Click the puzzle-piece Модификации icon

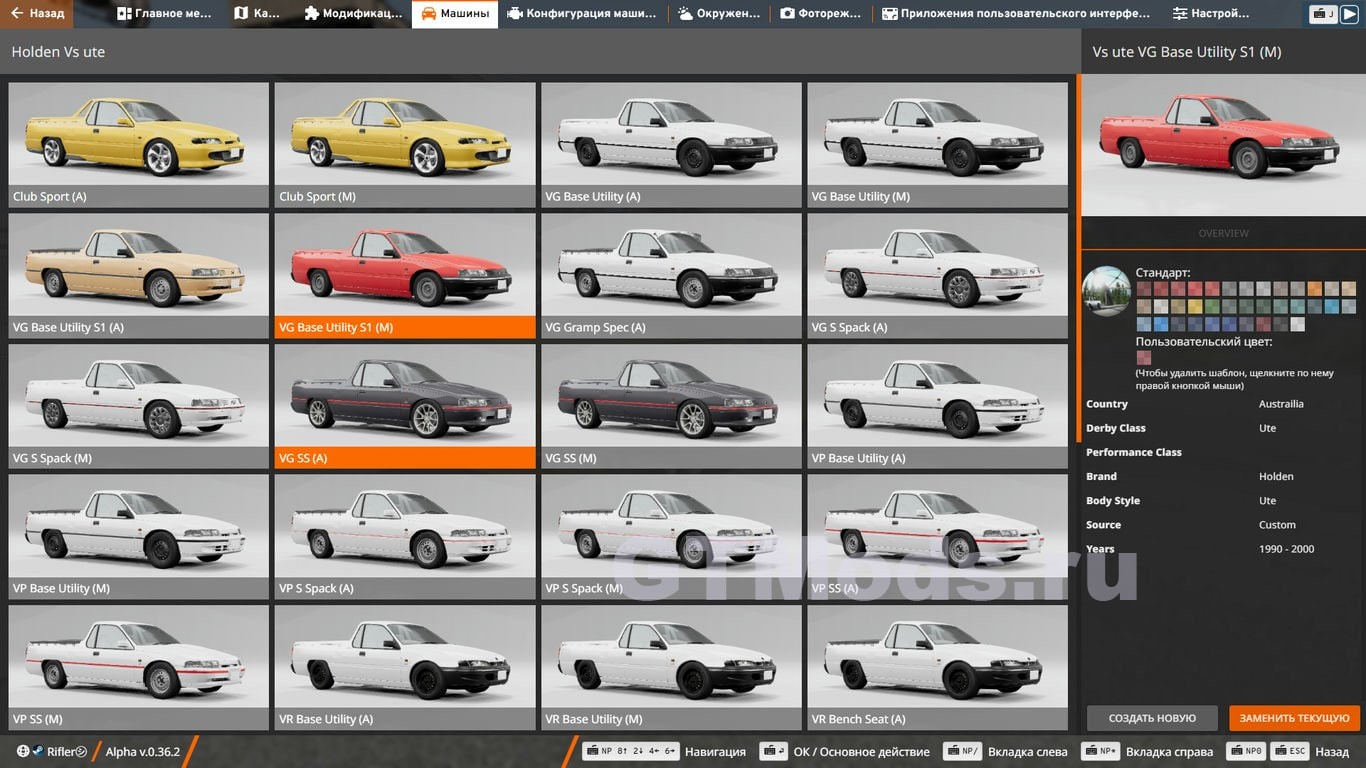[312, 14]
